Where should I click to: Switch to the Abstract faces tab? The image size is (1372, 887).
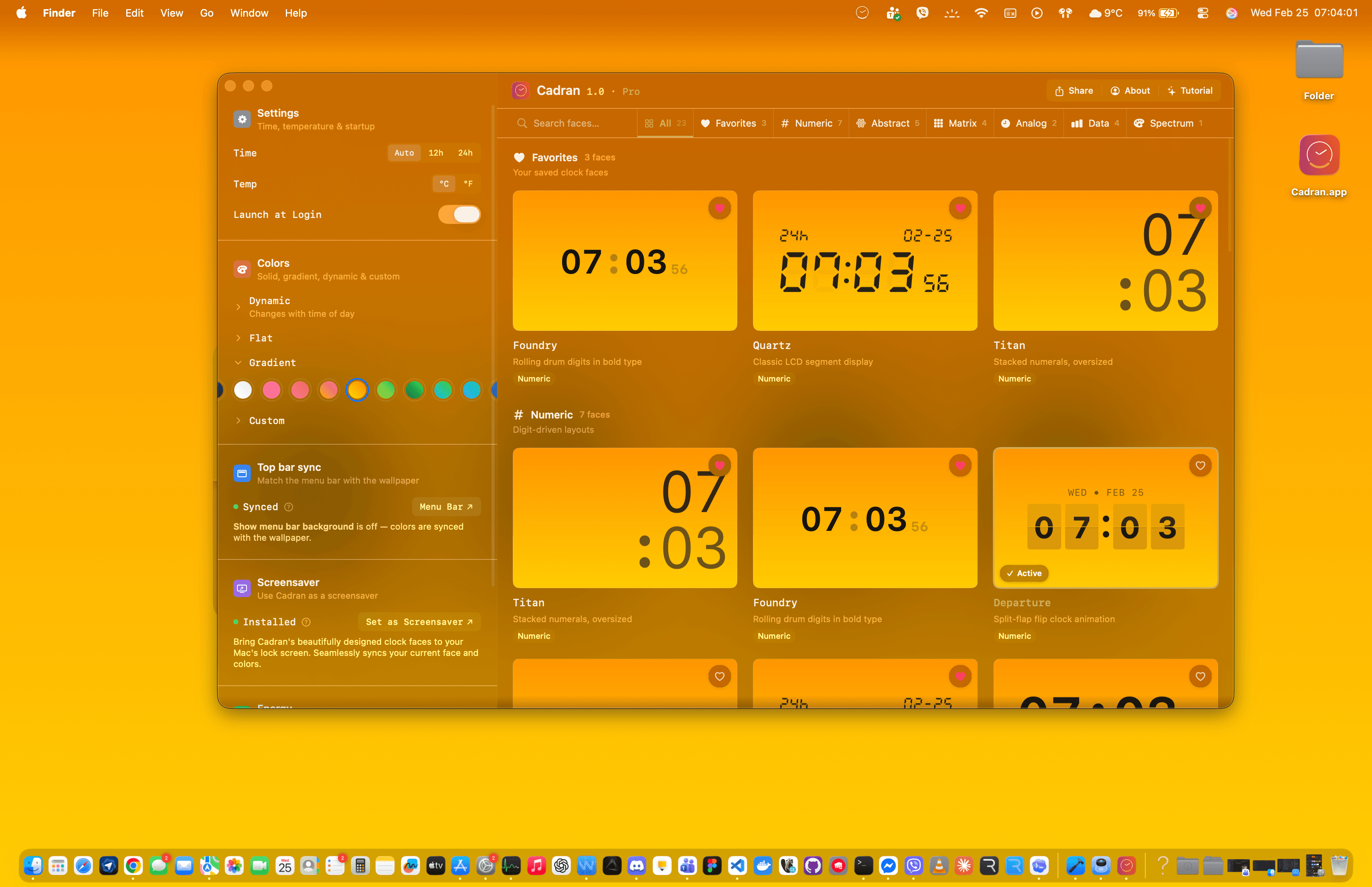[887, 123]
